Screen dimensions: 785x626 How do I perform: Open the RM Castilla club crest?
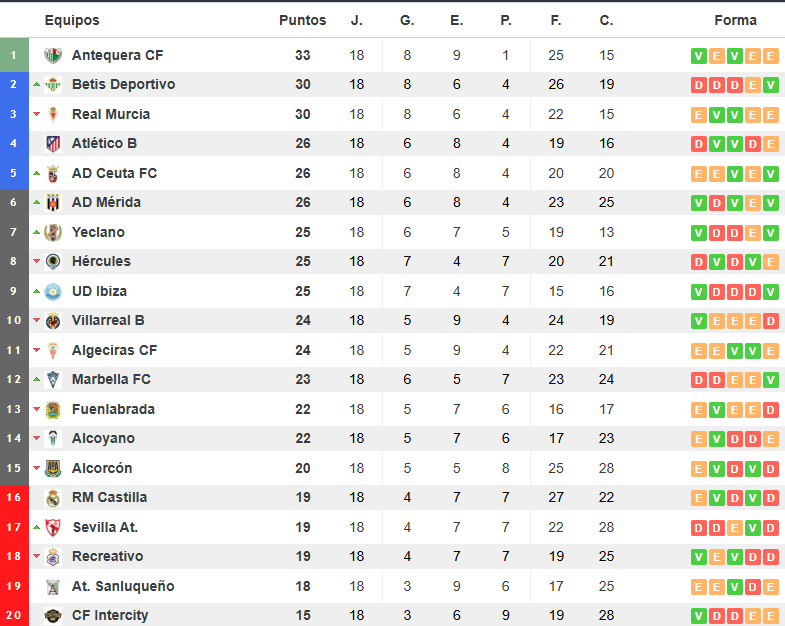point(53,498)
